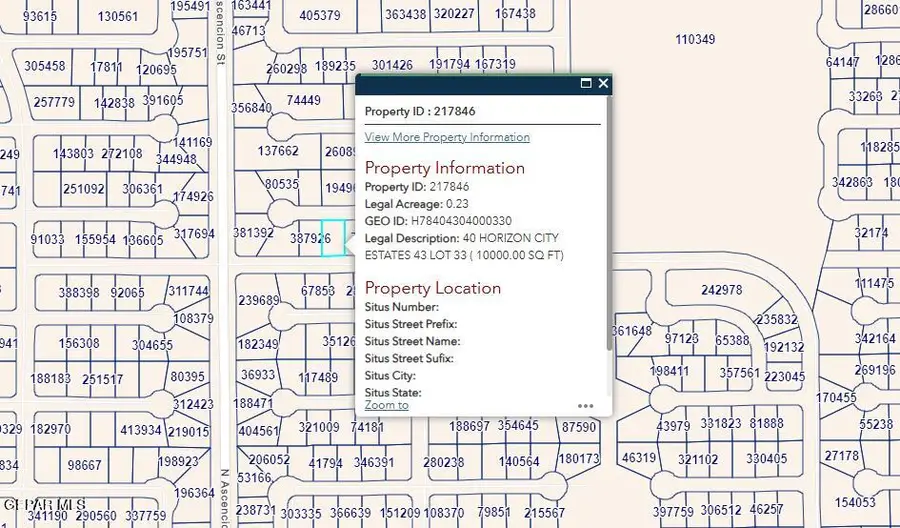The image size is (900, 528).
Task: Click parcel labeled 257779
Action: [54, 102]
